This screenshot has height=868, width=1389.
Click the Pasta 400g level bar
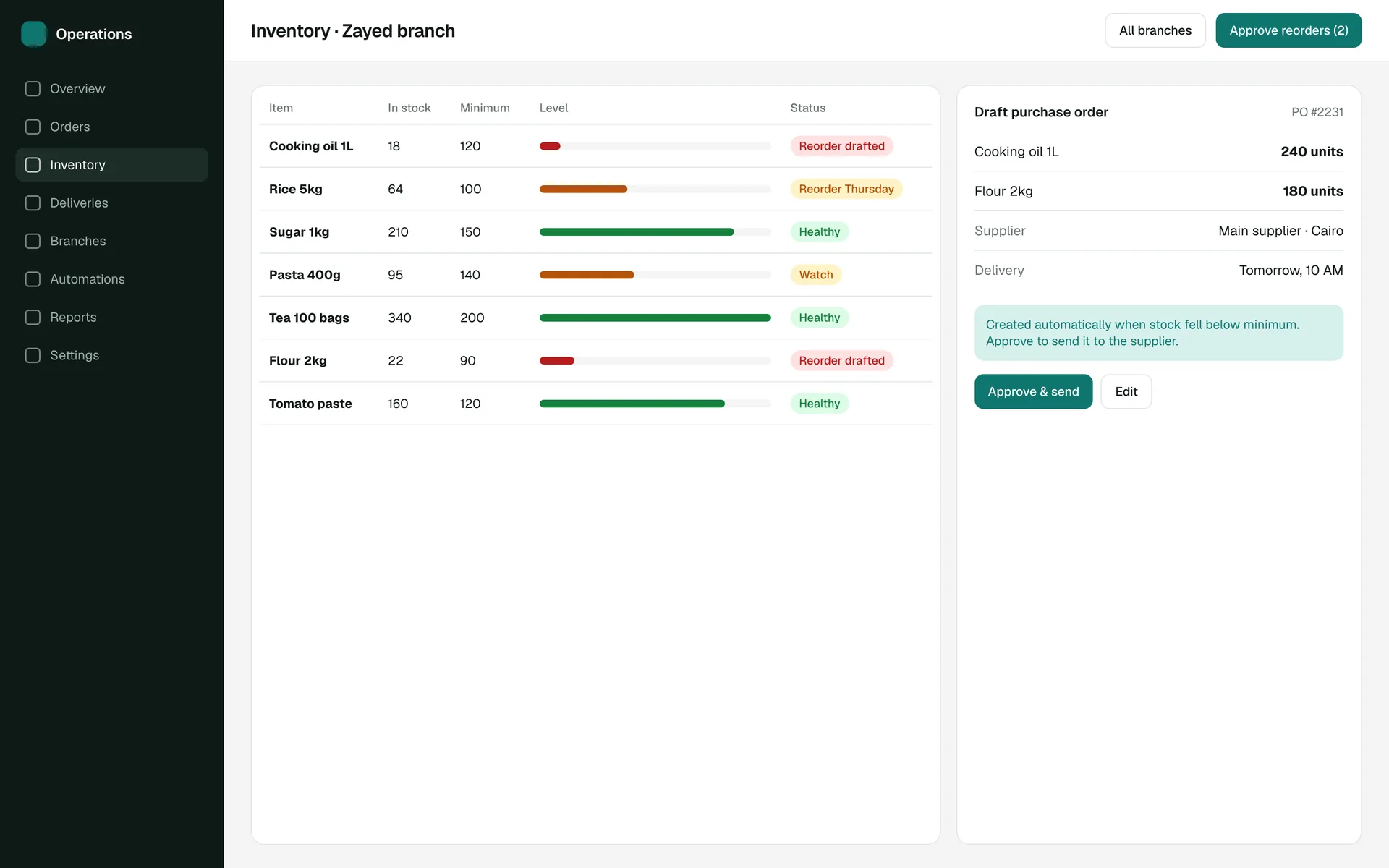click(655, 275)
